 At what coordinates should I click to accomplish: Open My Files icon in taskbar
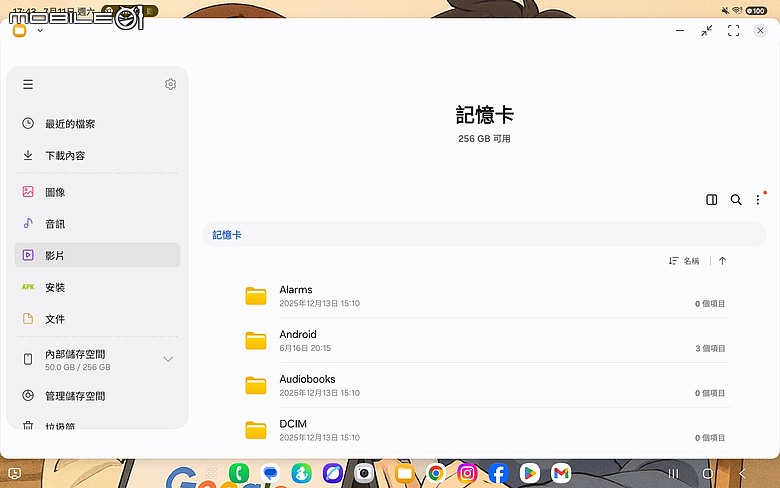[404, 473]
